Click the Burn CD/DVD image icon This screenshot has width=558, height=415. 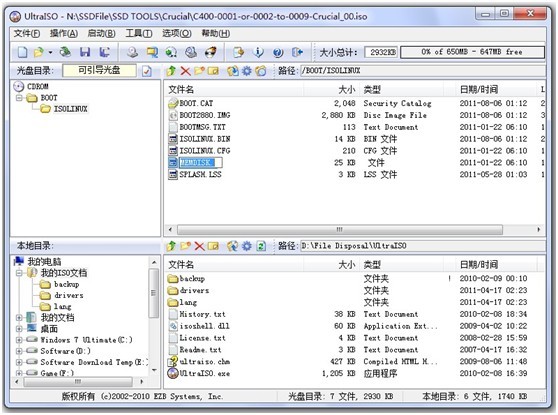pyautogui.click(x=211, y=52)
